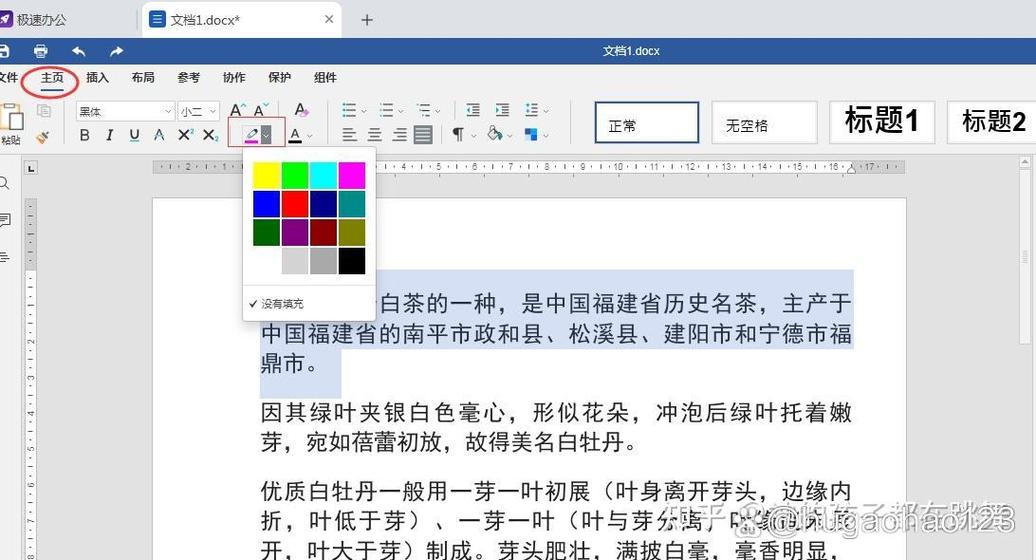Click the blue squares arrange icon
The height and width of the screenshot is (560, 1036).
pyautogui.click(x=531, y=135)
